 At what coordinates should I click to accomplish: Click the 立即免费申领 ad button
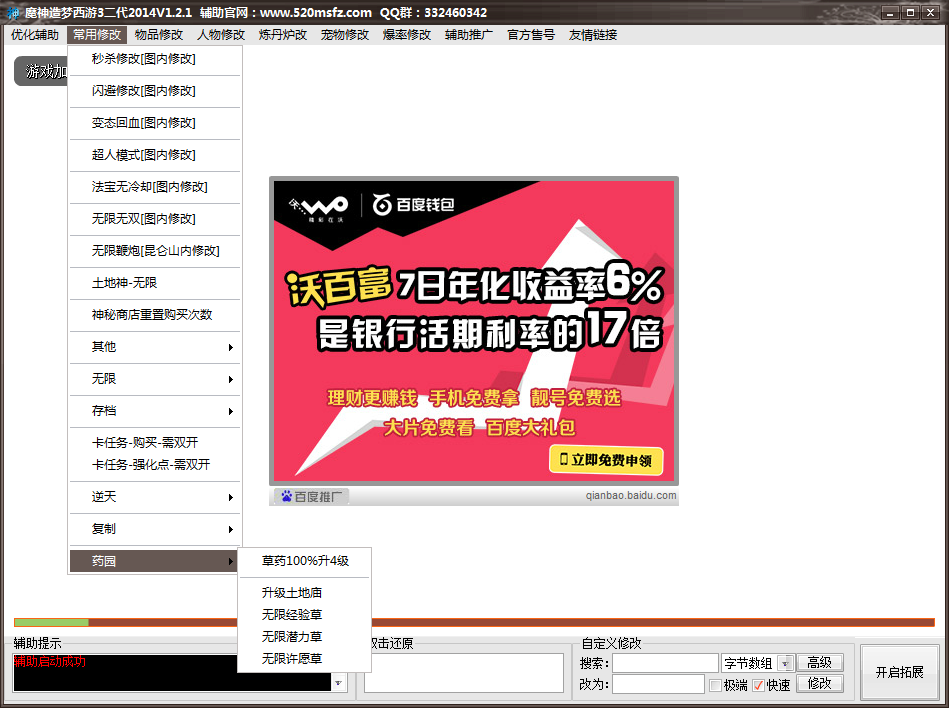tap(606, 460)
